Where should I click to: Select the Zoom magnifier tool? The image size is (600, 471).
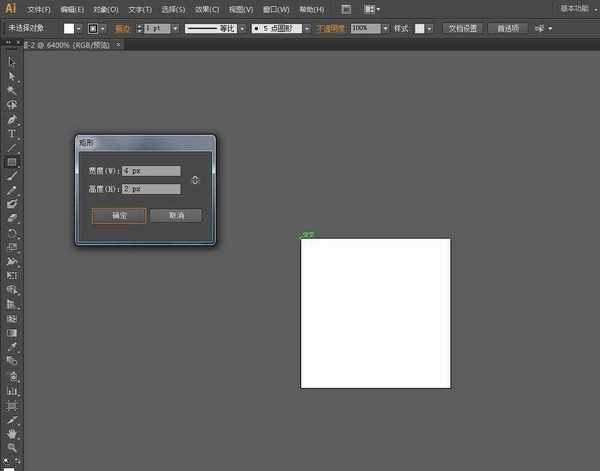pyautogui.click(x=12, y=449)
